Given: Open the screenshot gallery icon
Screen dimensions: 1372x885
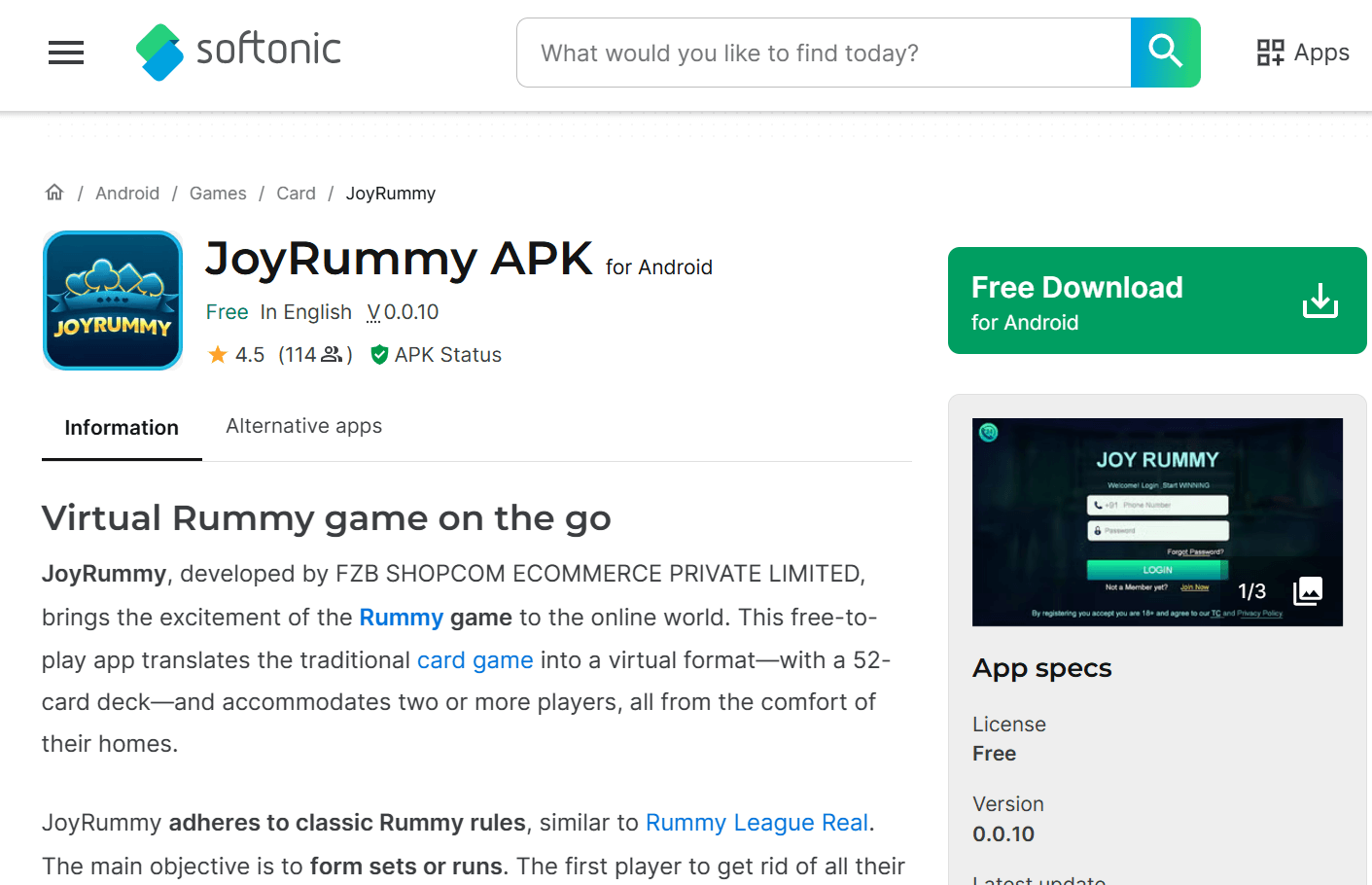Looking at the screenshot, I should 1308,590.
